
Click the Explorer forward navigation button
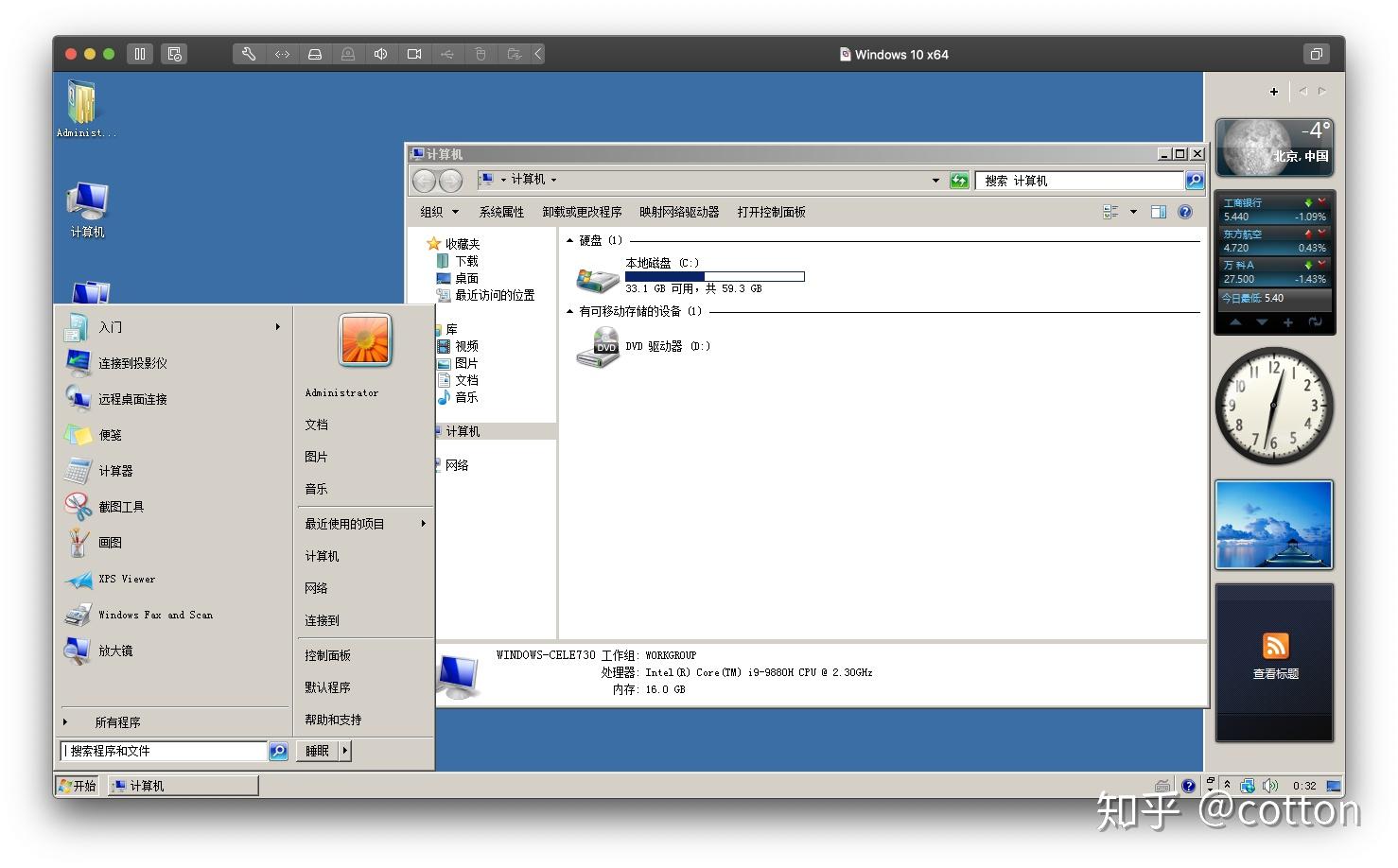[451, 180]
